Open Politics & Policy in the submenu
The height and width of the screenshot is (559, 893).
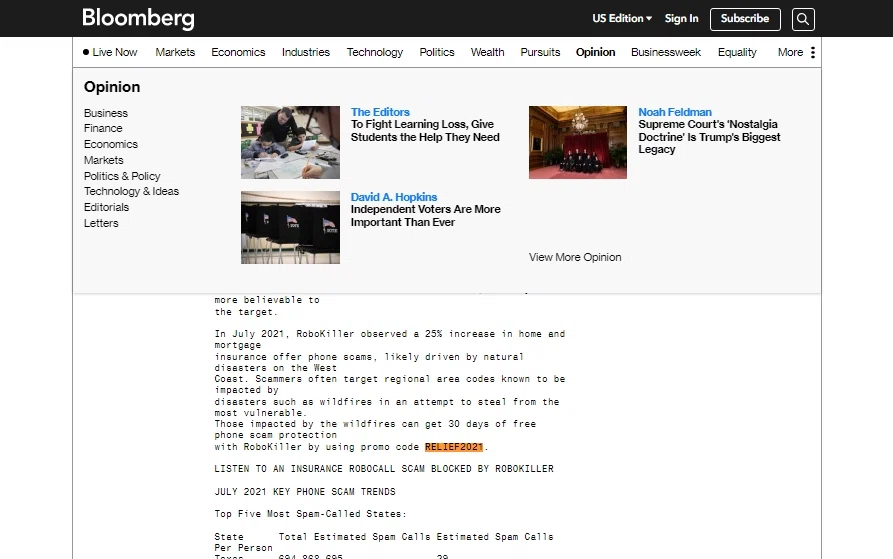click(x=122, y=176)
